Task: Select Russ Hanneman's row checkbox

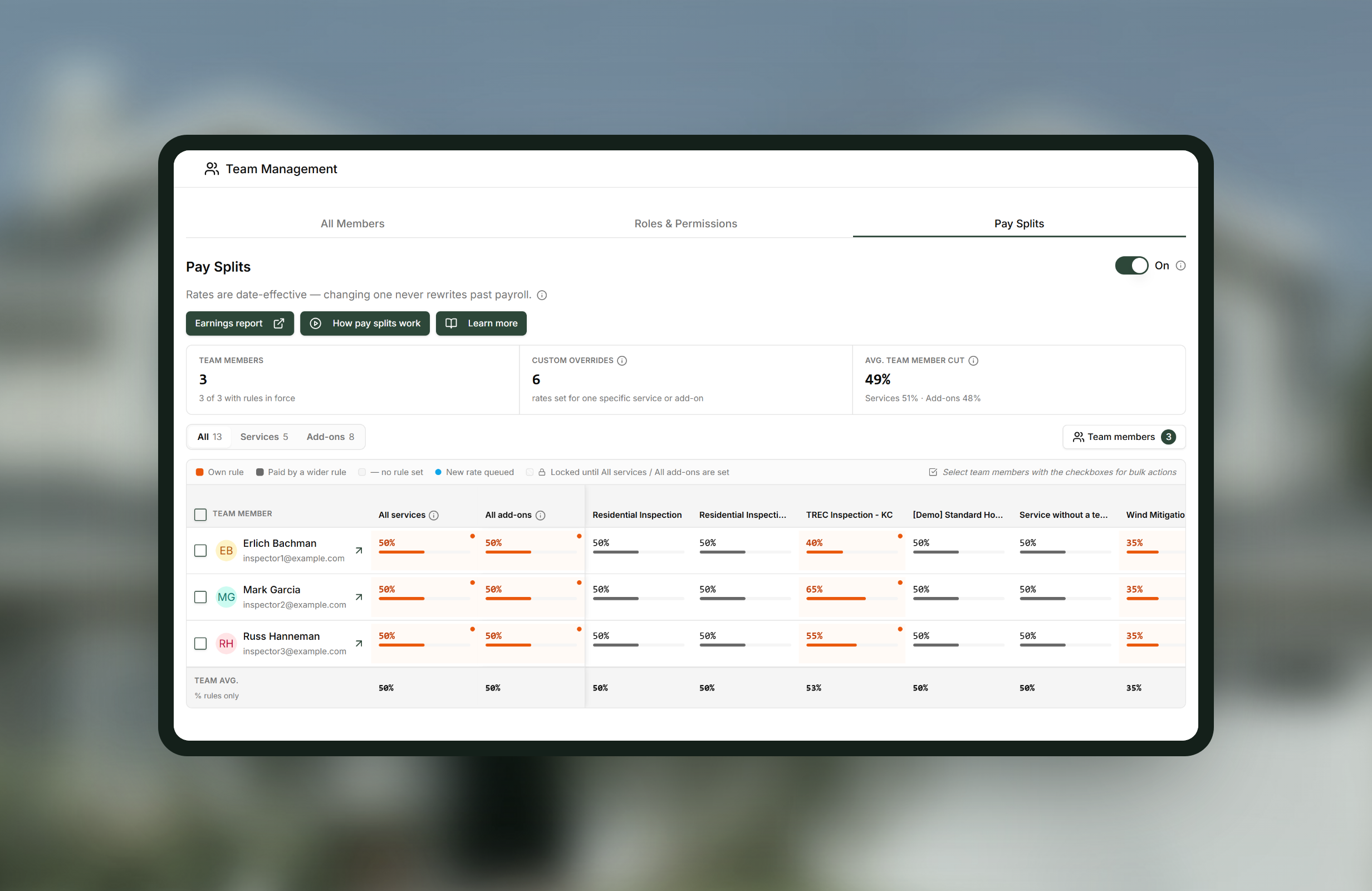Action: (200, 643)
